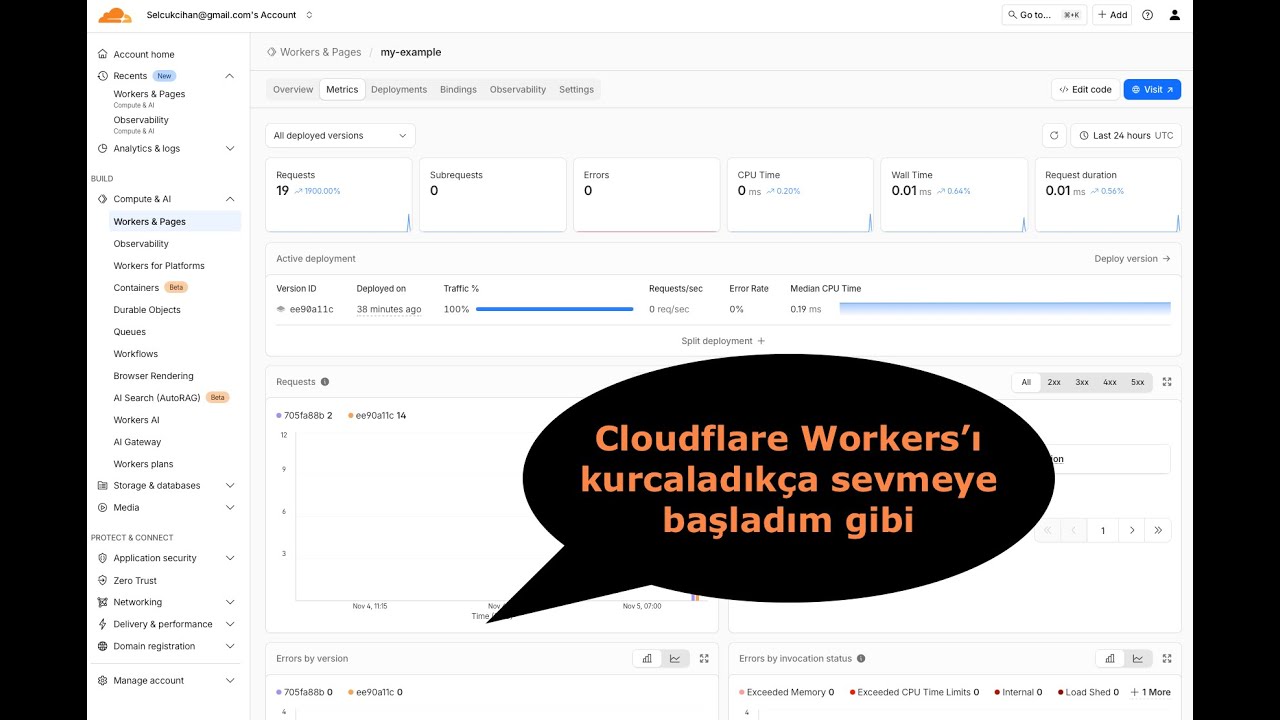Screen dimensions: 1280x720
Task: Switch Errors by version to line chart
Action: [675, 658]
